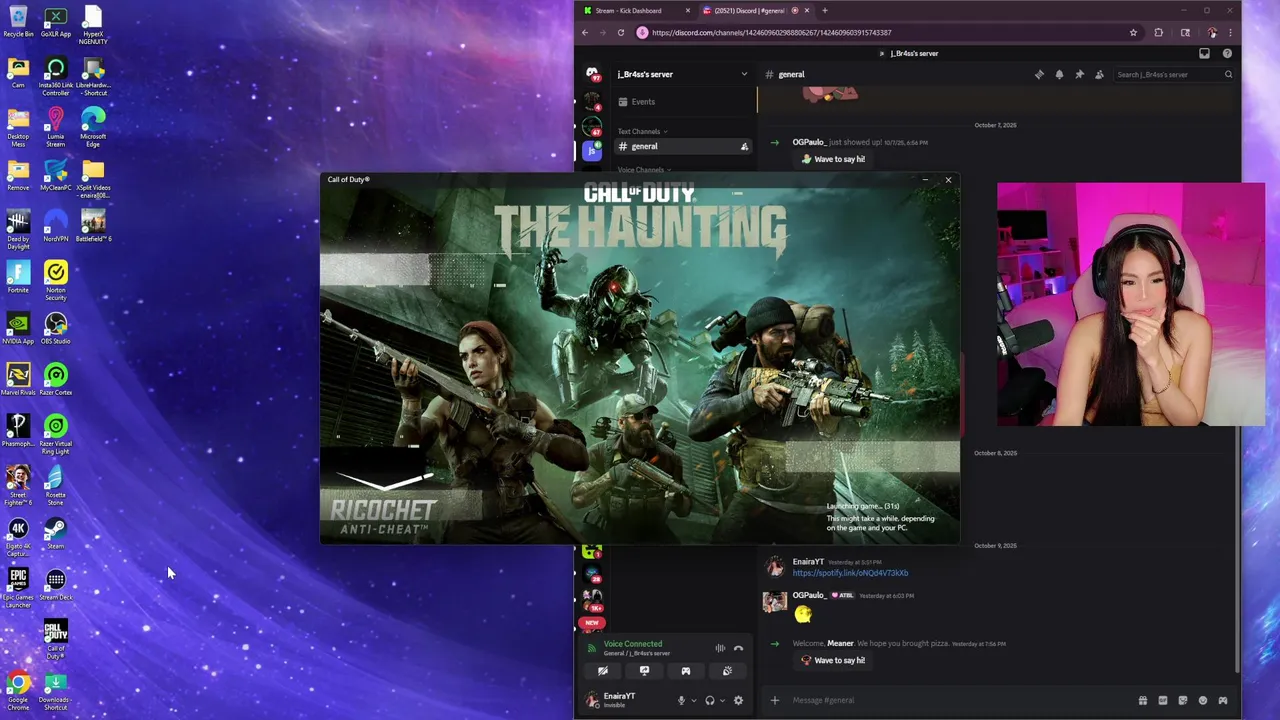Open the HyperX NGENUITY desktop shortcut
The image size is (1280, 720).
click(93, 25)
